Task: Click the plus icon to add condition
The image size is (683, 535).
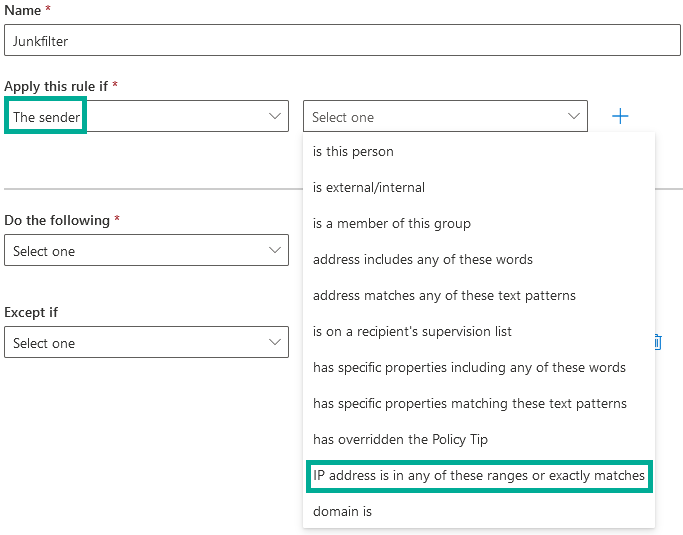Action: point(620,116)
